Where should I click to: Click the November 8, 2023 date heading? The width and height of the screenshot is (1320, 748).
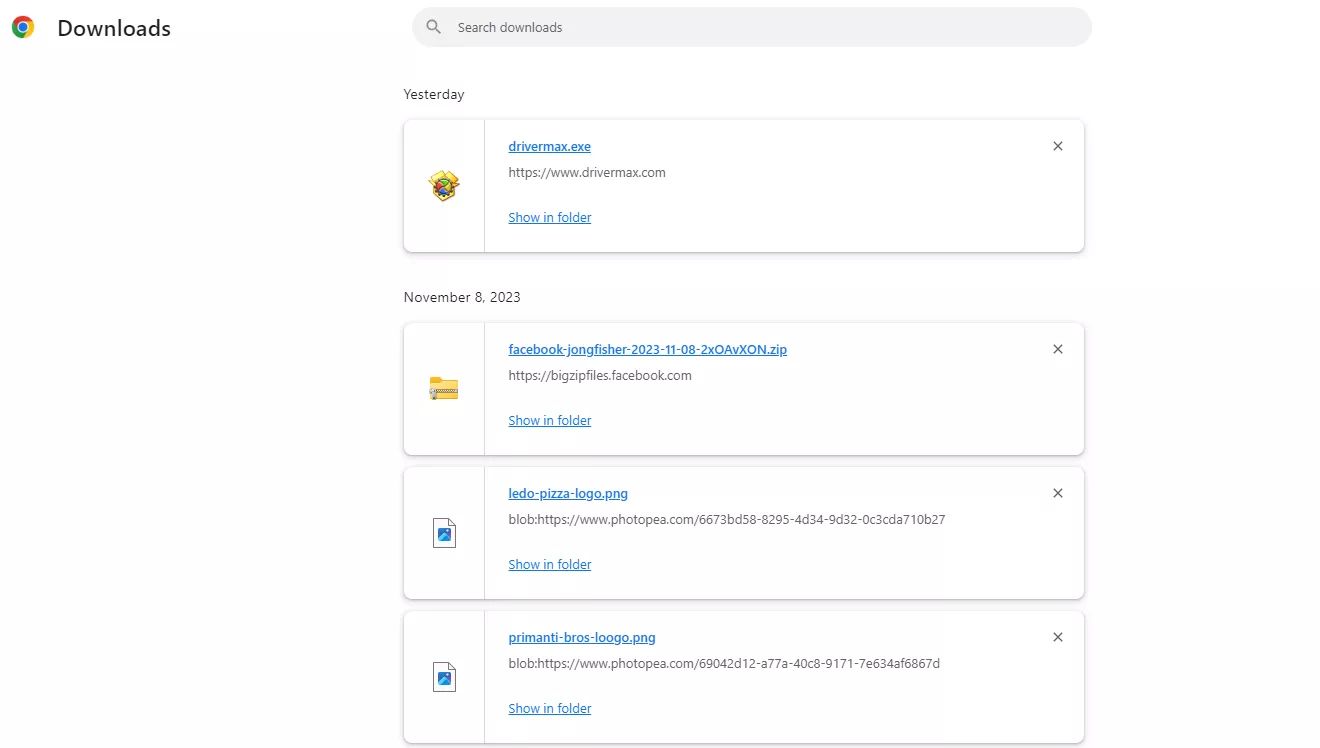pos(462,297)
